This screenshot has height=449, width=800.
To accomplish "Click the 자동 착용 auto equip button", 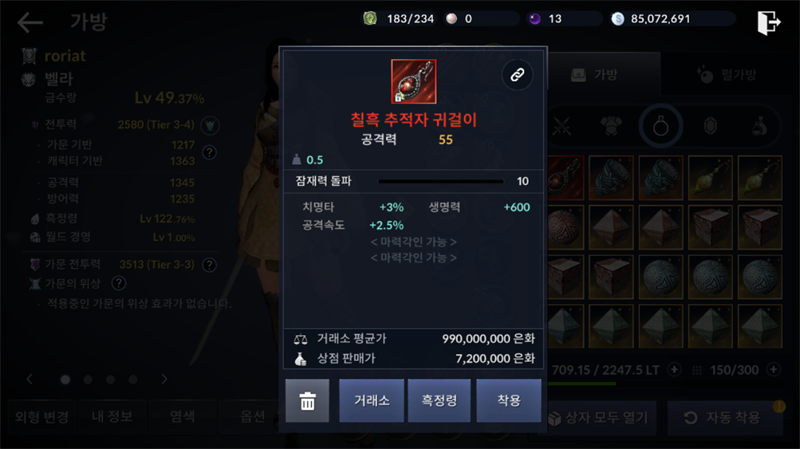I will coord(725,418).
